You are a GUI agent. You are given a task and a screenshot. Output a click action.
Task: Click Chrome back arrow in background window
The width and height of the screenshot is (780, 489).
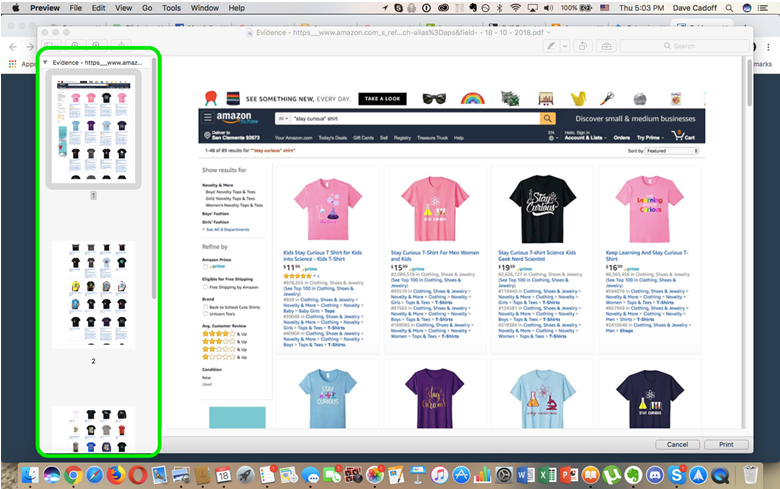pos(13,47)
